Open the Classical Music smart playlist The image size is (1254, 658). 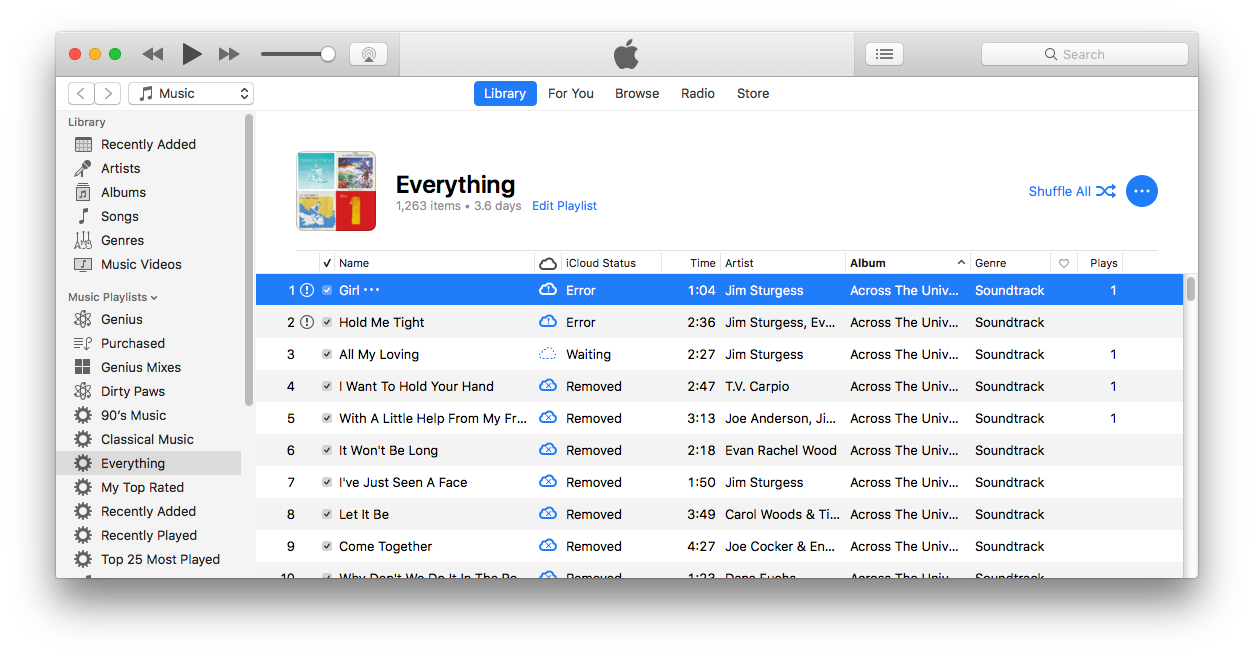tap(147, 439)
